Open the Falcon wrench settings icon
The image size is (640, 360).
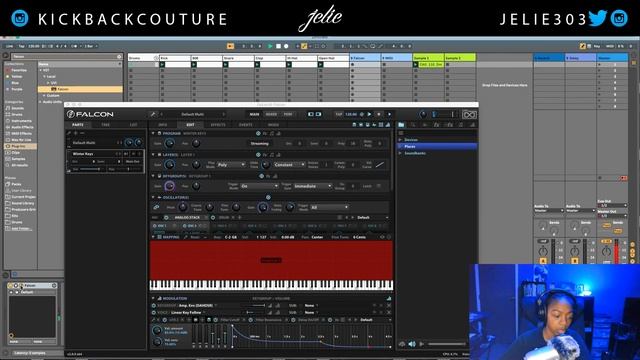[153, 114]
